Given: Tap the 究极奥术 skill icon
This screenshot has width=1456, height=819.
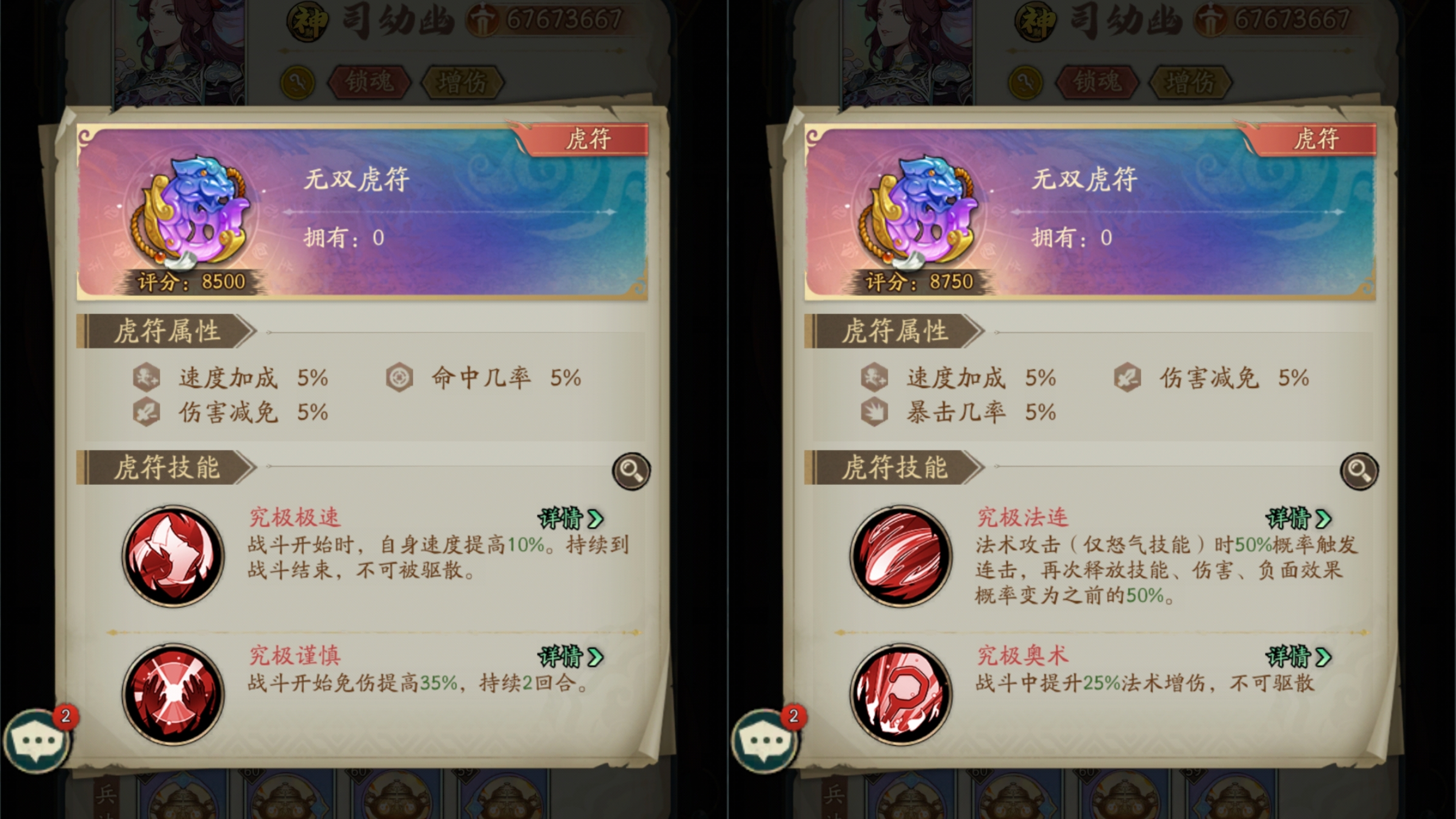Looking at the screenshot, I should click(901, 694).
